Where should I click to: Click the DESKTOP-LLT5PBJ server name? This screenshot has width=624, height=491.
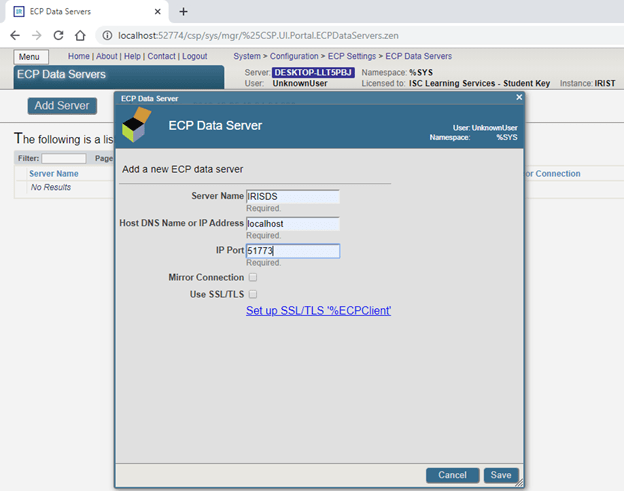click(x=313, y=72)
